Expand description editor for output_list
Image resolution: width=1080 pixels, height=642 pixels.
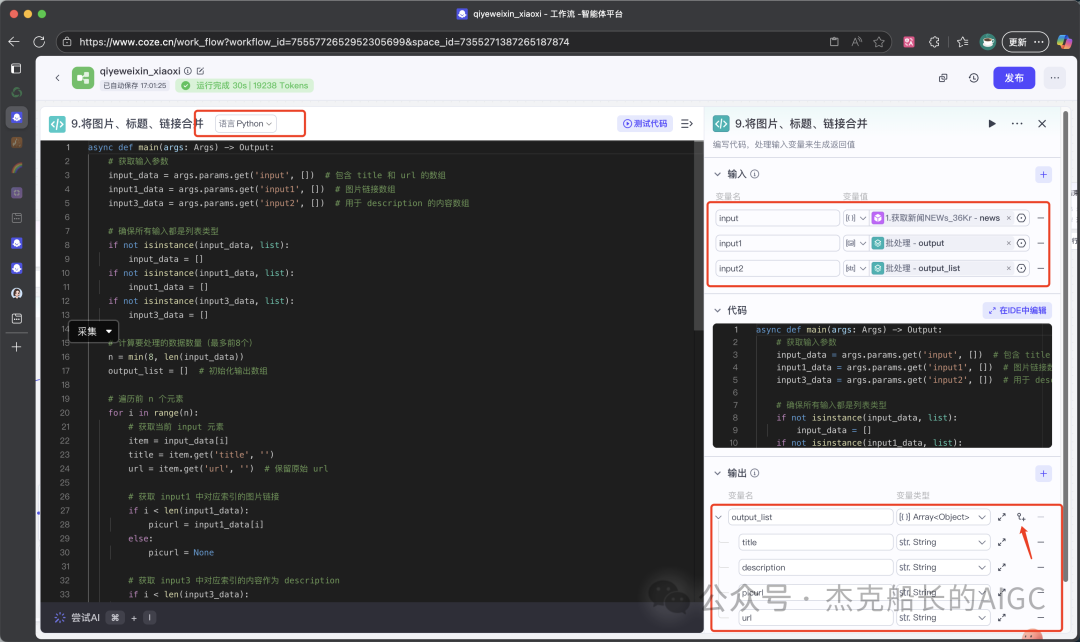1001,517
